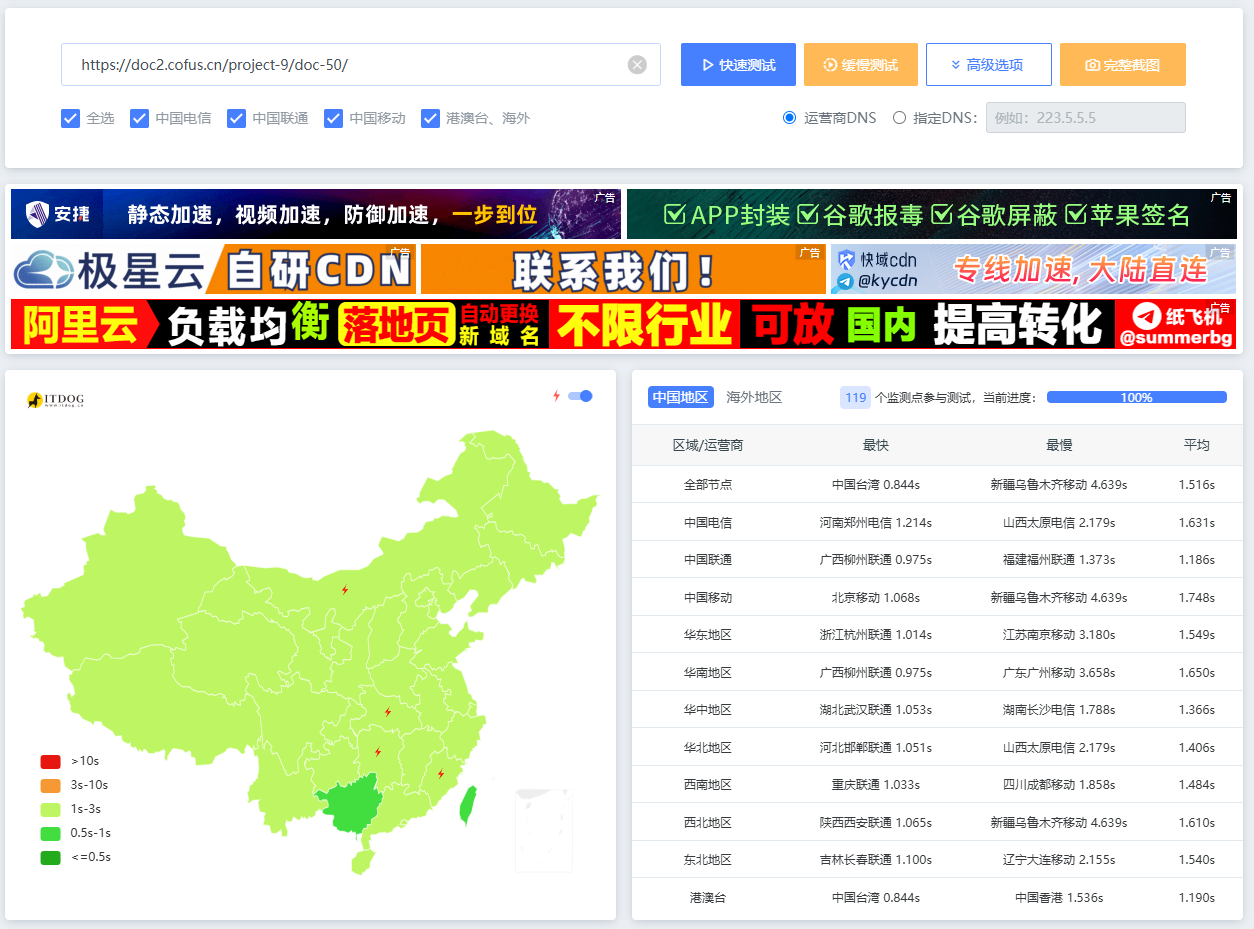This screenshot has width=1254, height=929.
Task: Click the orange 3s-10s legend swatch
Action: coord(51,785)
